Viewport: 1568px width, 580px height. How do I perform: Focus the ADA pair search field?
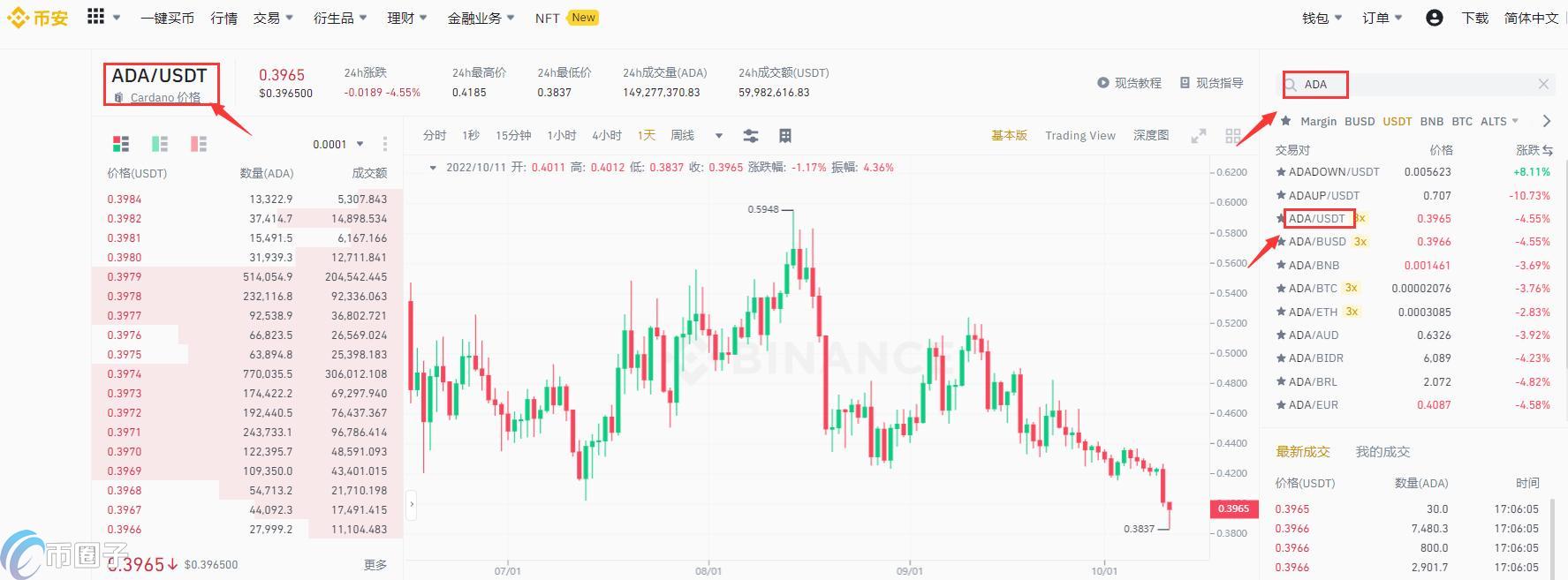pos(1417,85)
